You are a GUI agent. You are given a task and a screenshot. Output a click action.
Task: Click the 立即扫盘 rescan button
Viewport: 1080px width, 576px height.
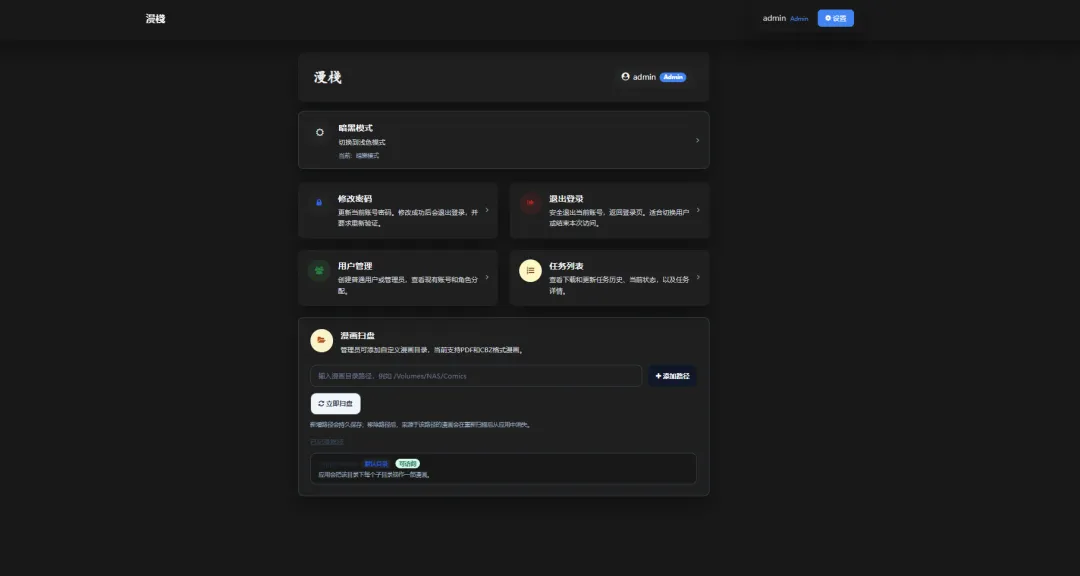click(x=335, y=404)
